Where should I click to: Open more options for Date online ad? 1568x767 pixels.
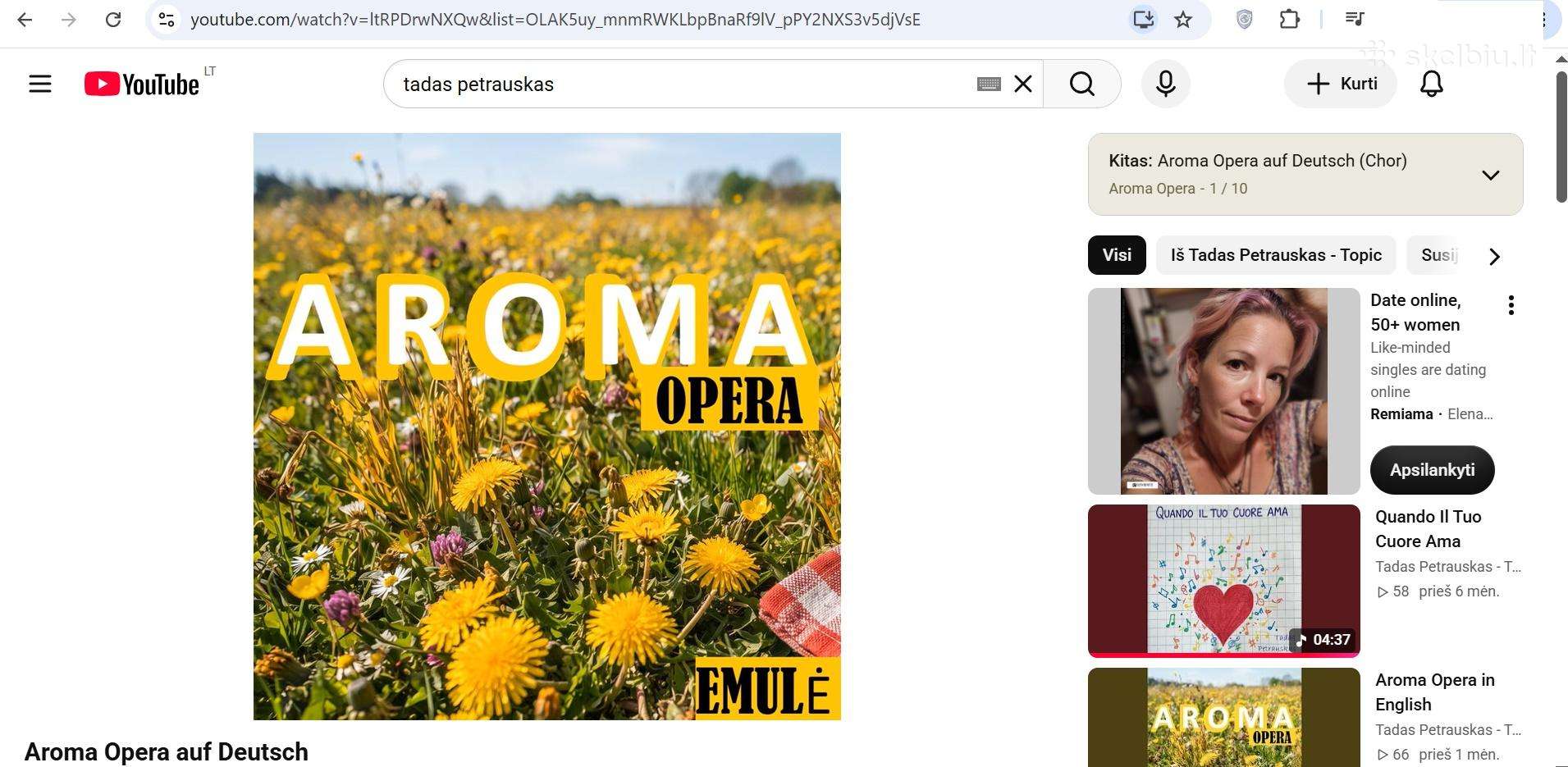1511,305
